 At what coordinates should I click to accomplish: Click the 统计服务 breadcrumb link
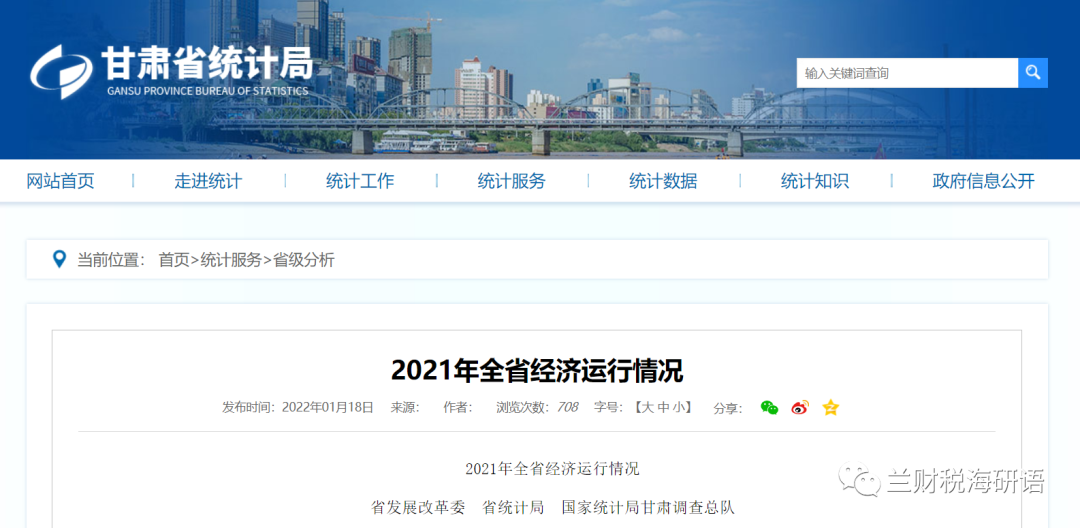click(x=231, y=260)
